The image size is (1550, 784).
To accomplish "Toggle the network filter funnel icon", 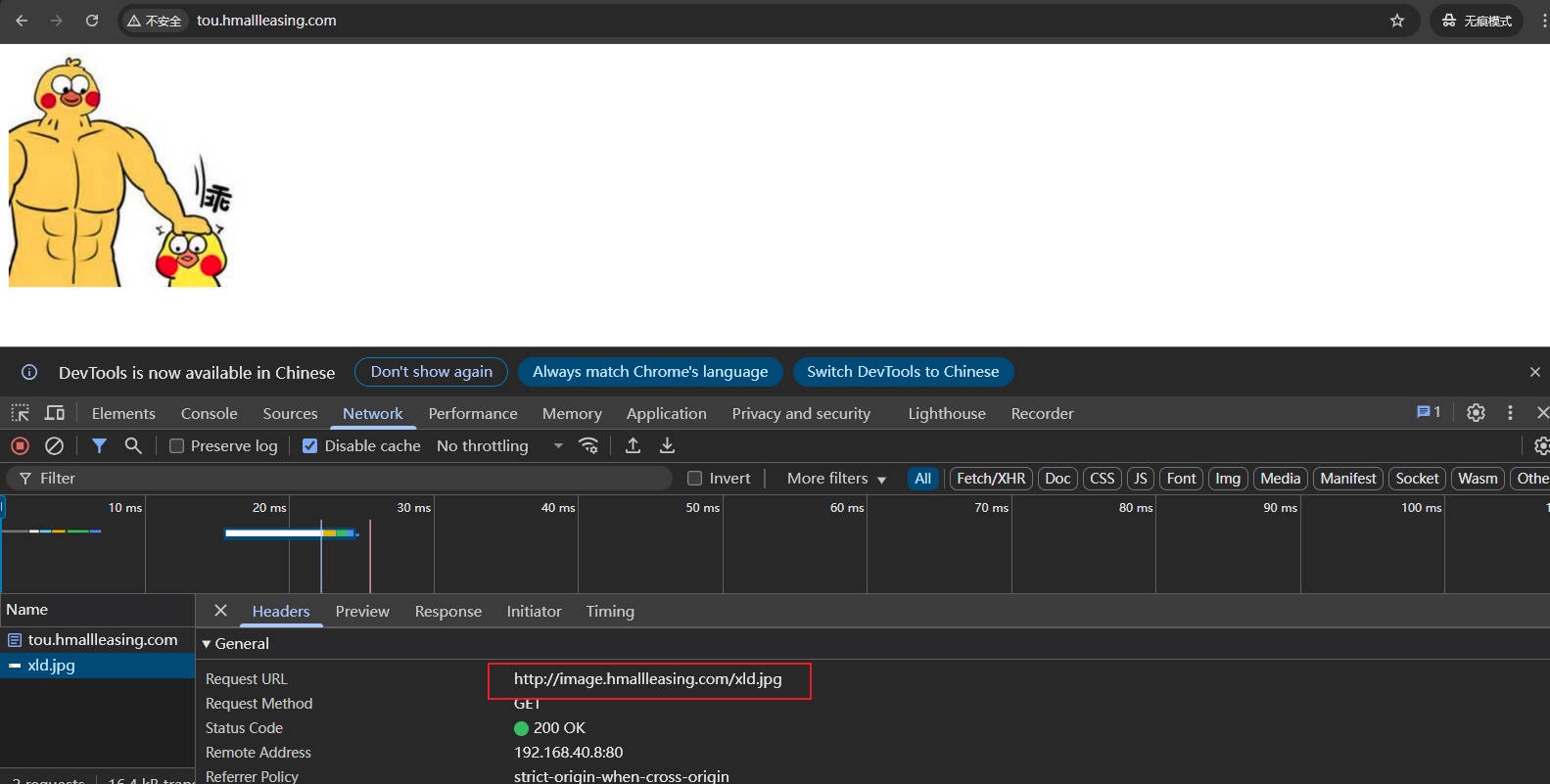I will pos(99,446).
